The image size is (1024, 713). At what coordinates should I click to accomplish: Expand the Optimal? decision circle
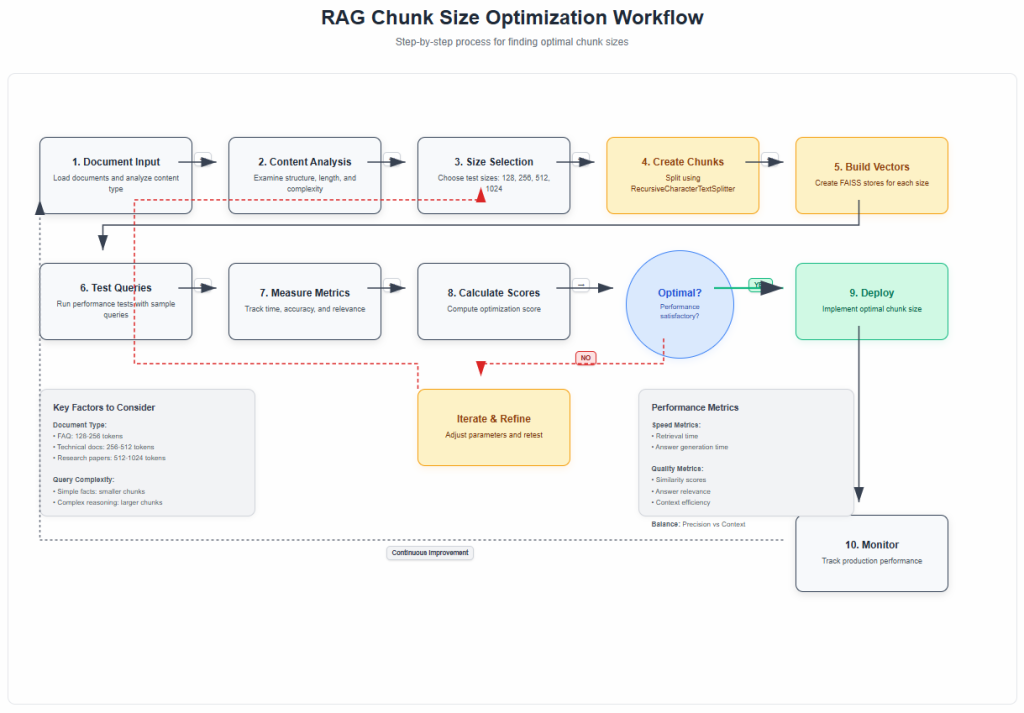click(x=680, y=304)
